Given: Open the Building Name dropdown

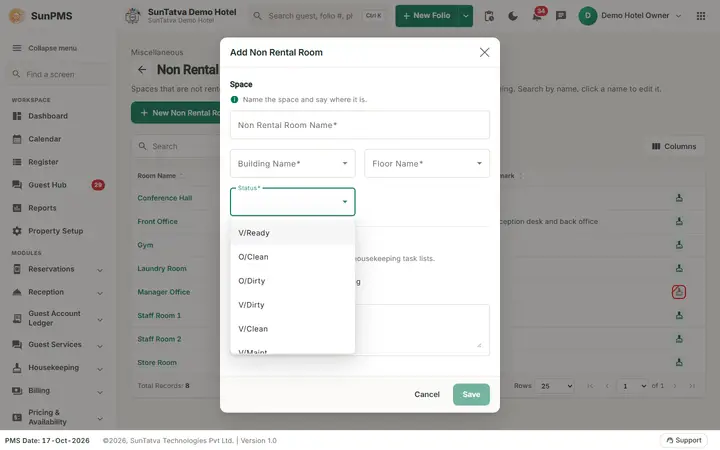Looking at the screenshot, I should point(292,163).
